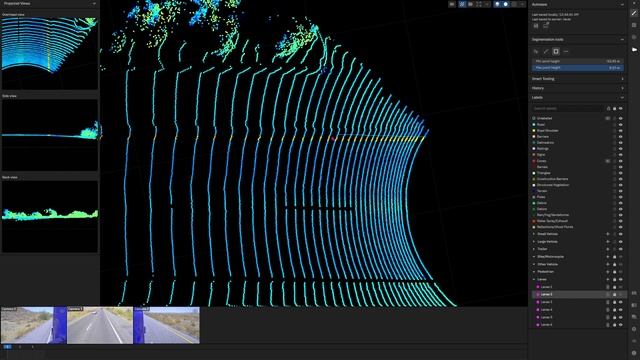The width and height of the screenshot is (640, 360).
Task: Expand the Small Vehicle tree group
Action: point(534,234)
